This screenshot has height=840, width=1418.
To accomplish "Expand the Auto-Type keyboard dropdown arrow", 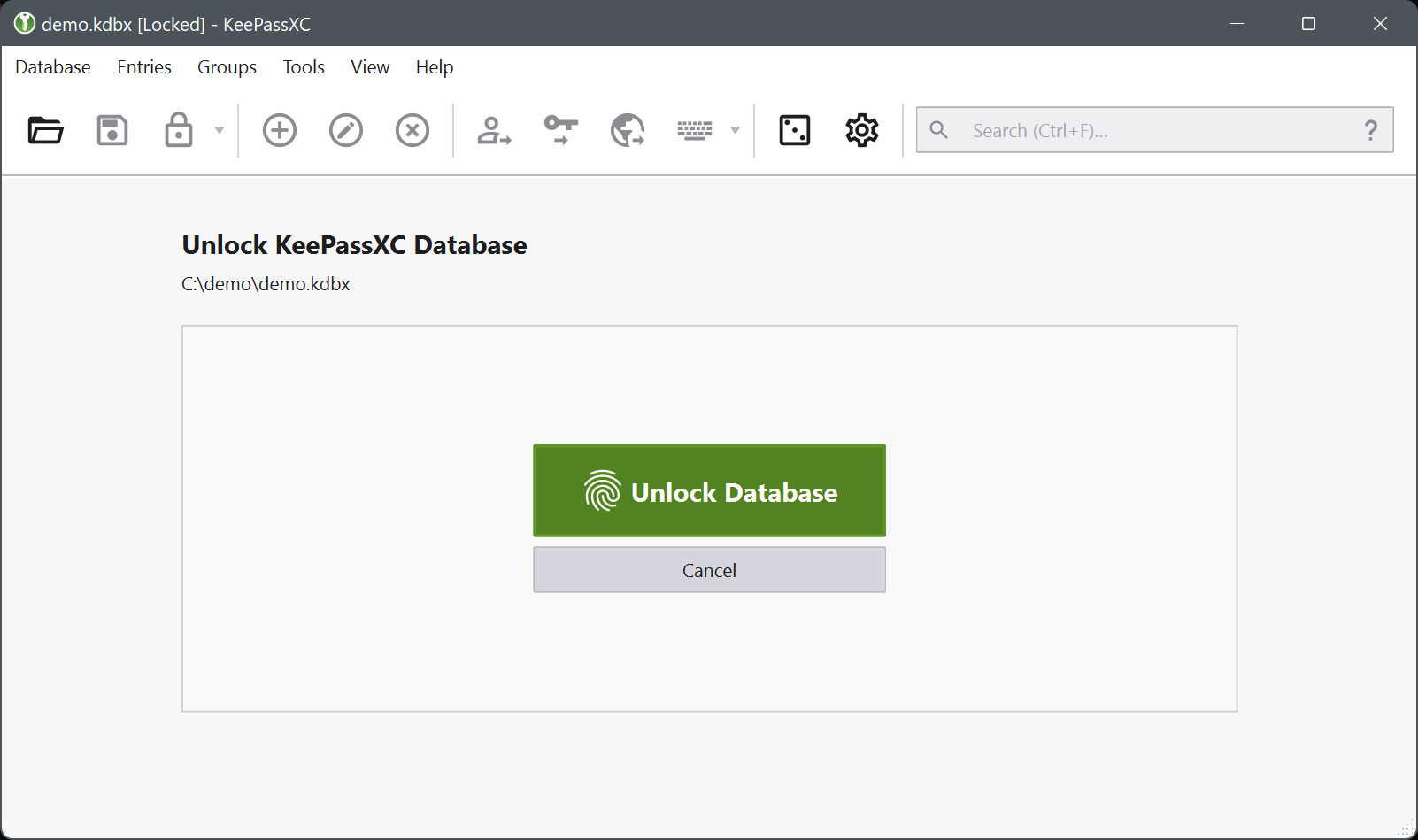I will (735, 130).
